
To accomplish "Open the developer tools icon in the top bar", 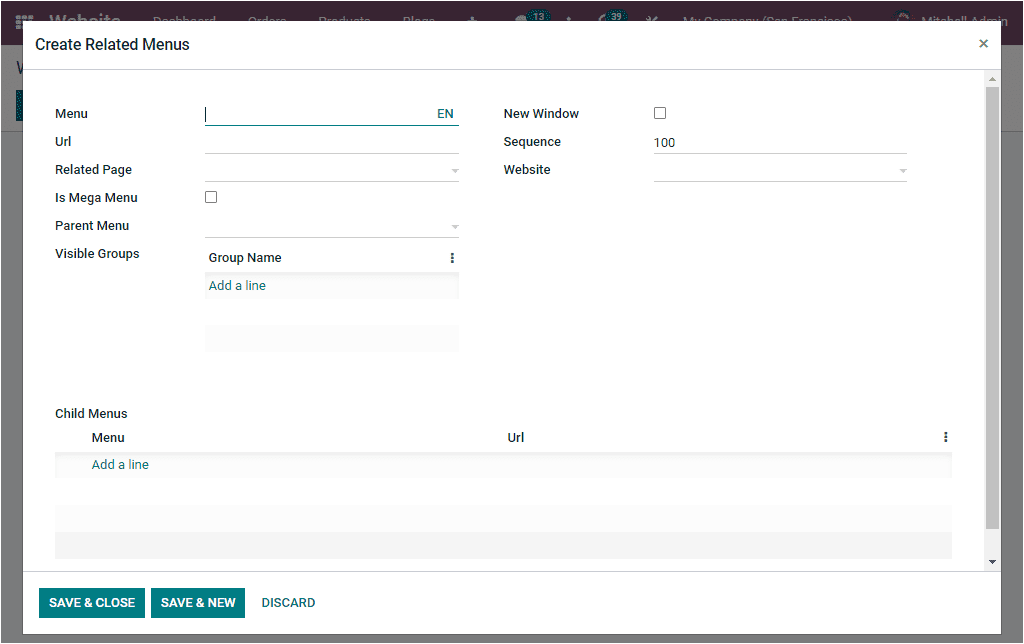I will [653, 21].
